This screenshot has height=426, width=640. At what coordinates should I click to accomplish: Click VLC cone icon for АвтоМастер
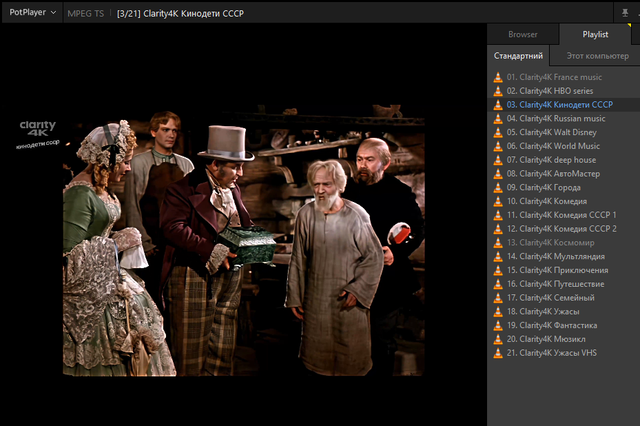(498, 174)
